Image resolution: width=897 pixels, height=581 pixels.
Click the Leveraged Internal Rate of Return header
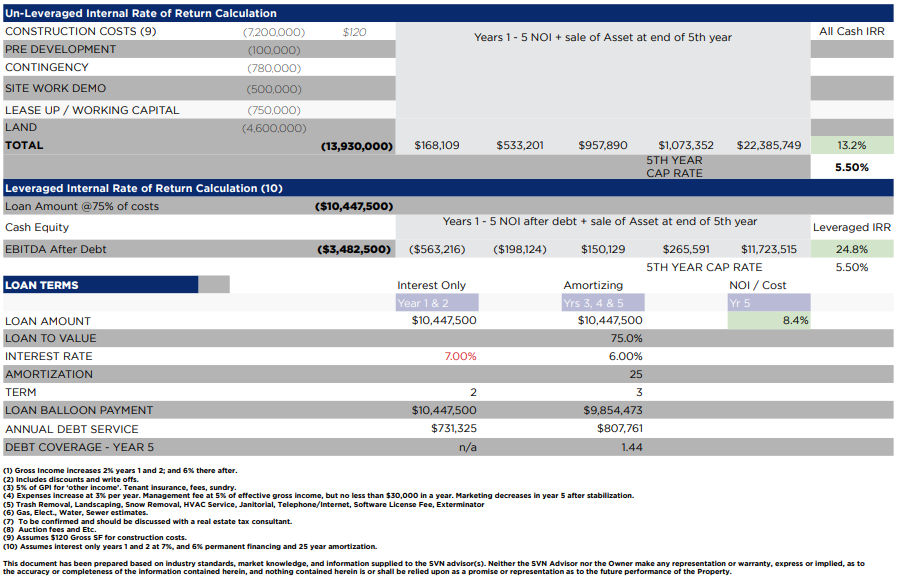(x=144, y=188)
